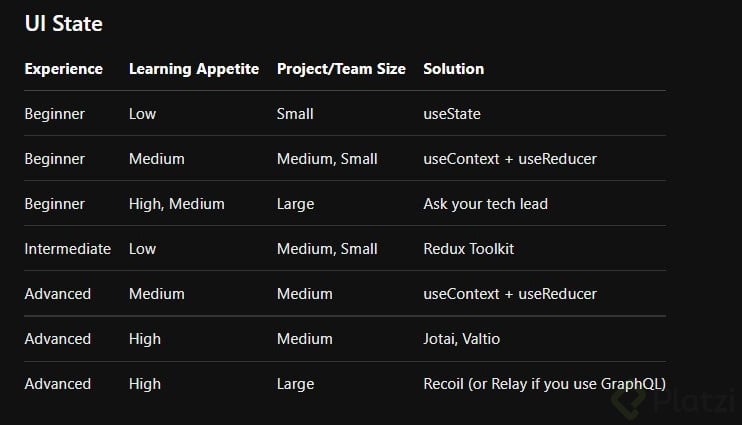Click the High, Medium appetite cell
The width and height of the screenshot is (742, 425).
176,204
